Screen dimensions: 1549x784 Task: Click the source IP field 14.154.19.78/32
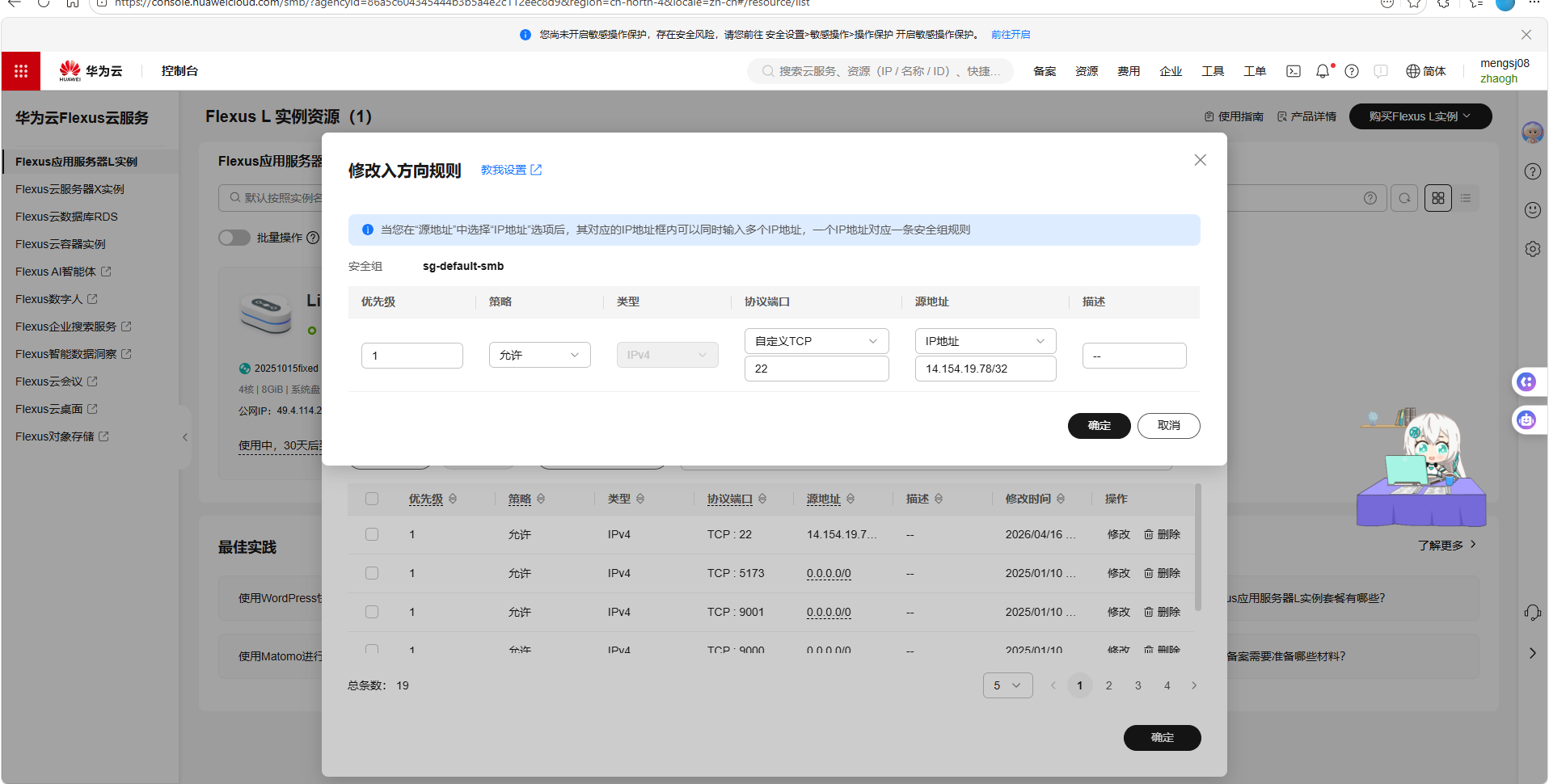pyautogui.click(x=986, y=369)
